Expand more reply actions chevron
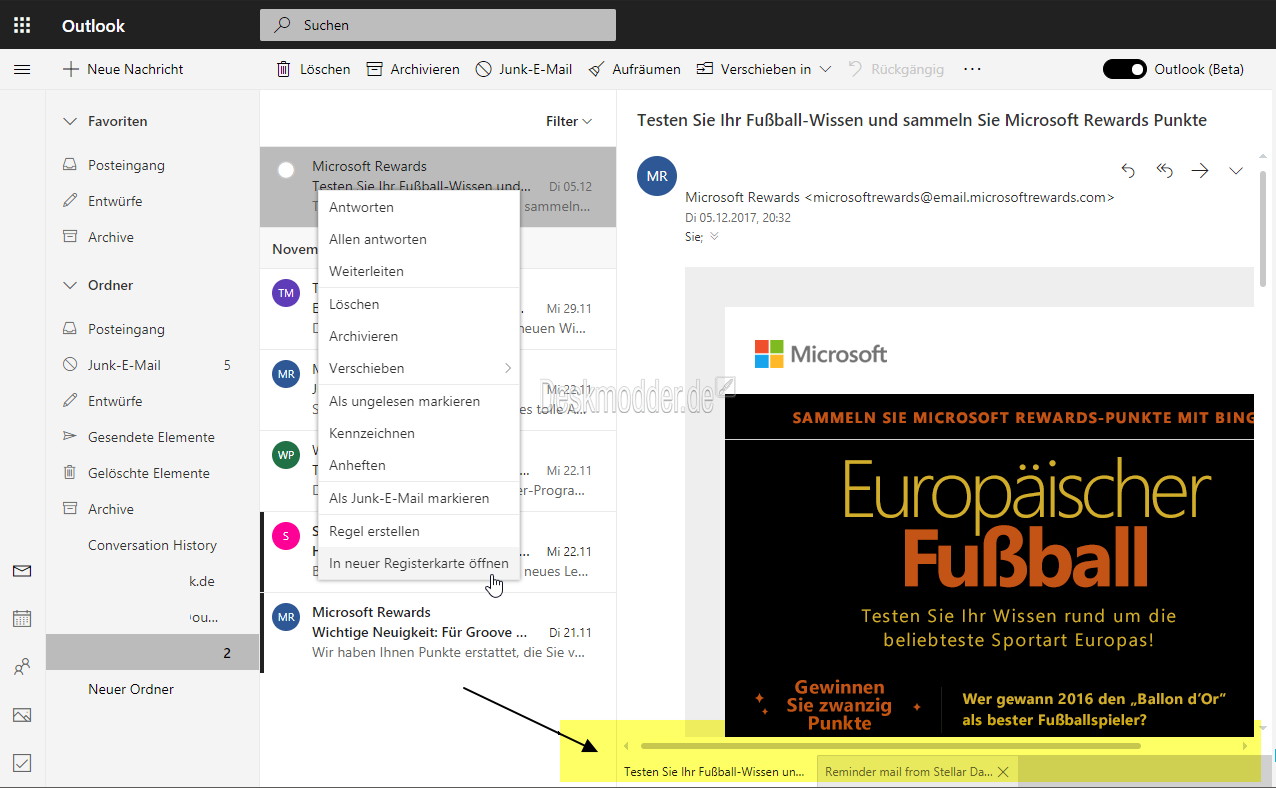Screen dimensions: 1276x788 point(1236,171)
